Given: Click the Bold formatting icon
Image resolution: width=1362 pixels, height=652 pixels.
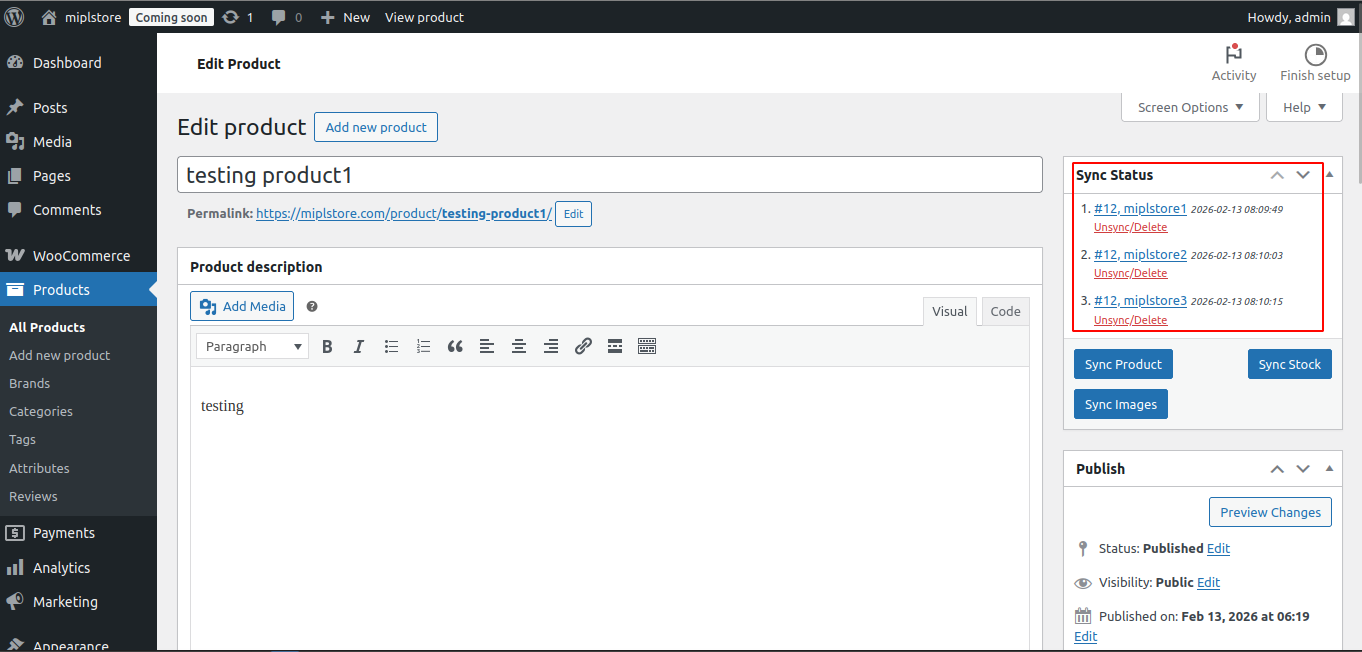Looking at the screenshot, I should 327,346.
